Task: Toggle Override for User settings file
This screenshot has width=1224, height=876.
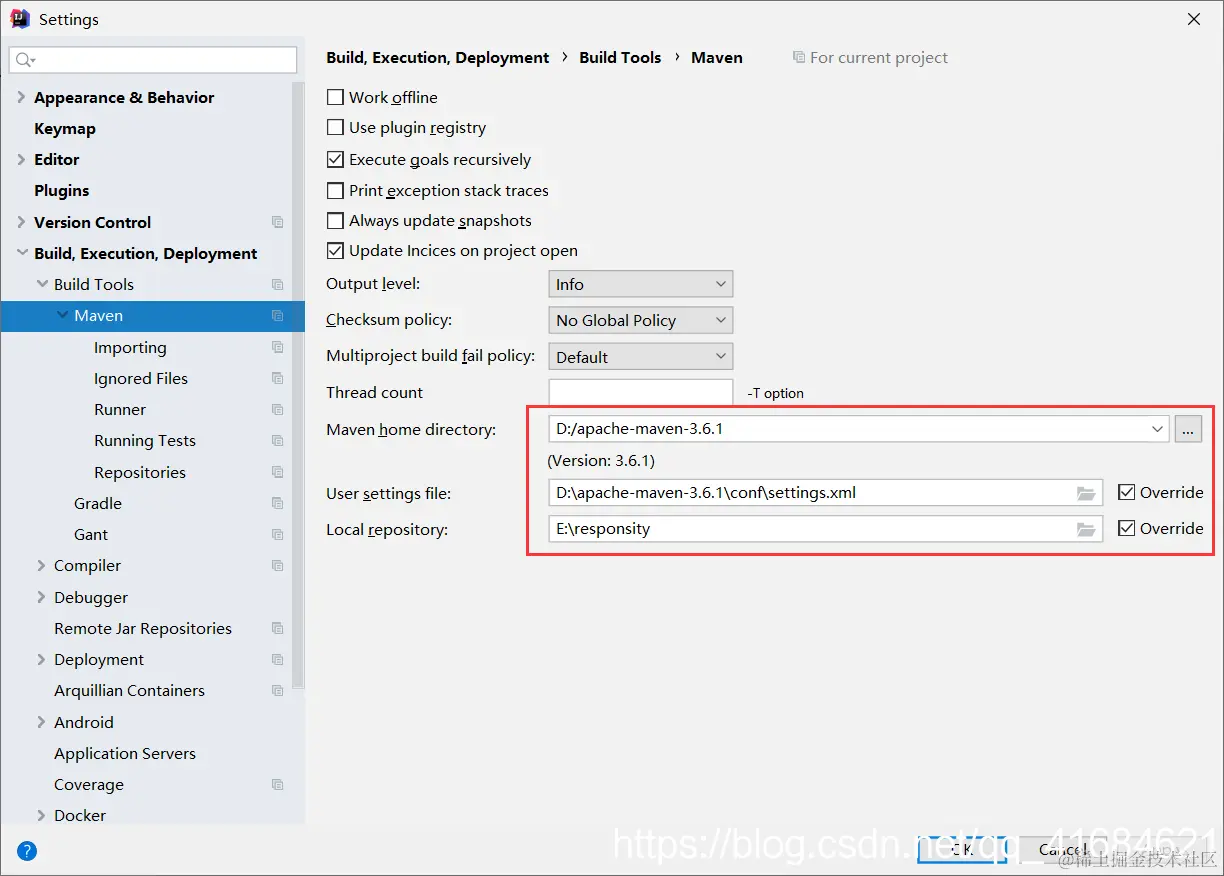Action: click(x=1127, y=492)
